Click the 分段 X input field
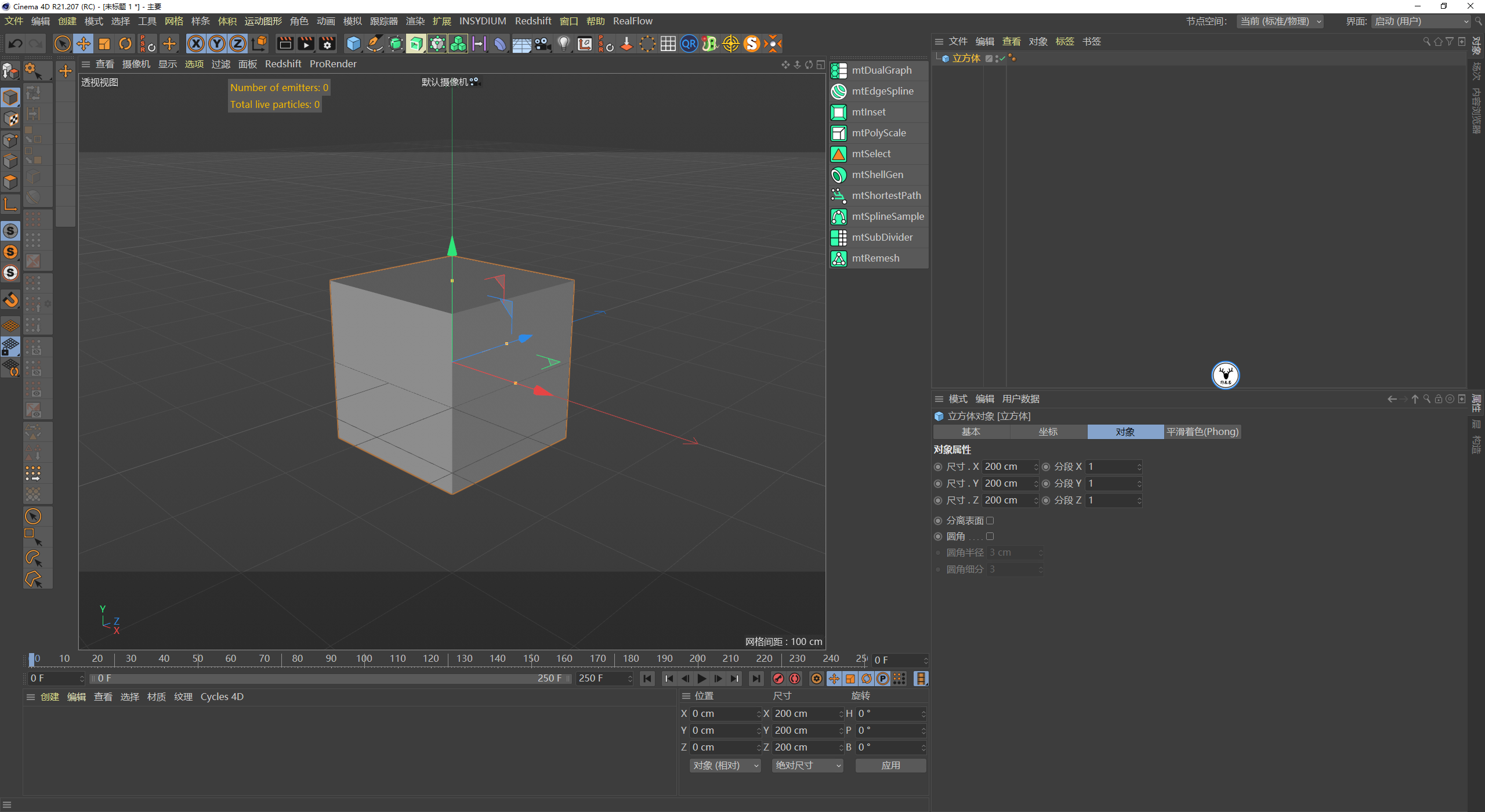The image size is (1485, 812). click(x=1111, y=467)
